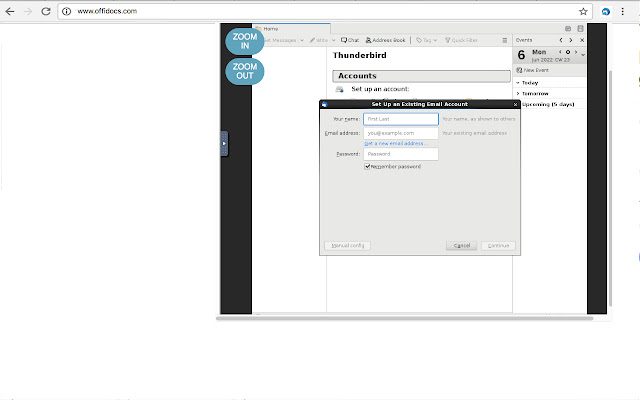Expand the mini-day dropdown arrow

583,55
